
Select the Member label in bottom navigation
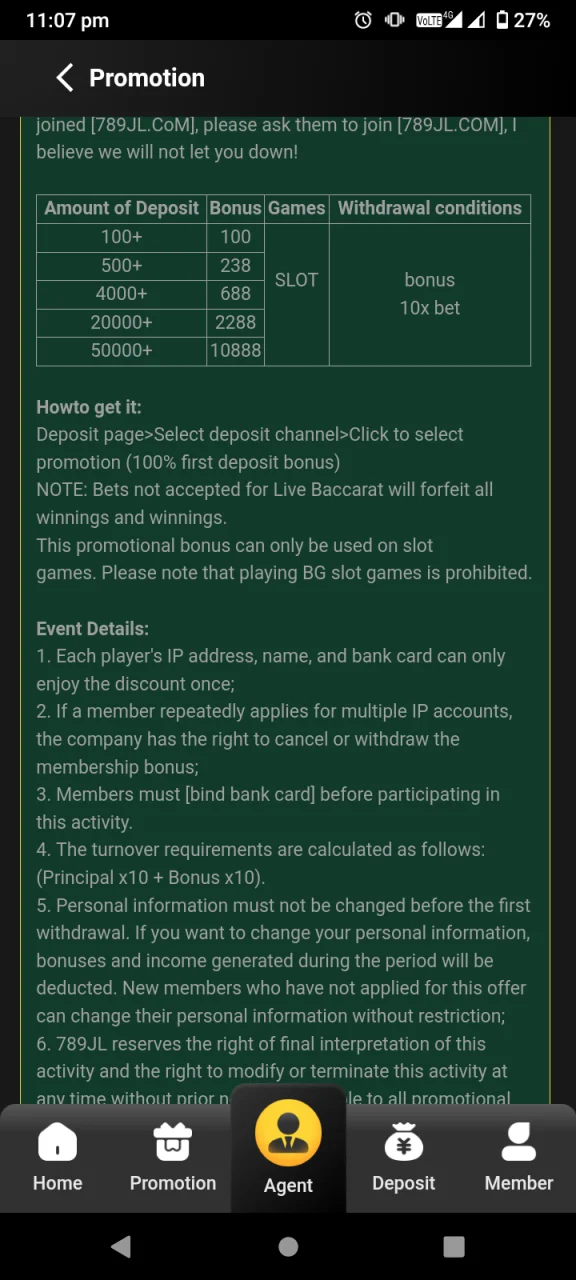pyautogui.click(x=519, y=1183)
